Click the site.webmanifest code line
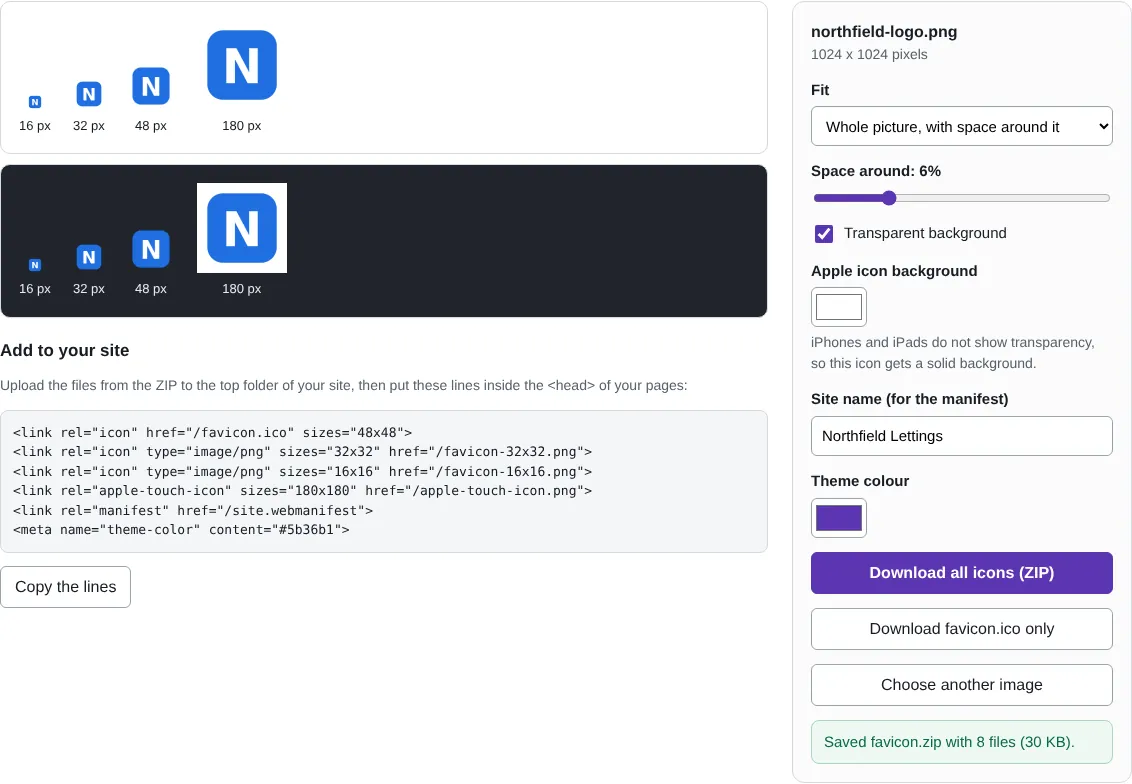This screenshot has height=784, width=1132. [193, 510]
